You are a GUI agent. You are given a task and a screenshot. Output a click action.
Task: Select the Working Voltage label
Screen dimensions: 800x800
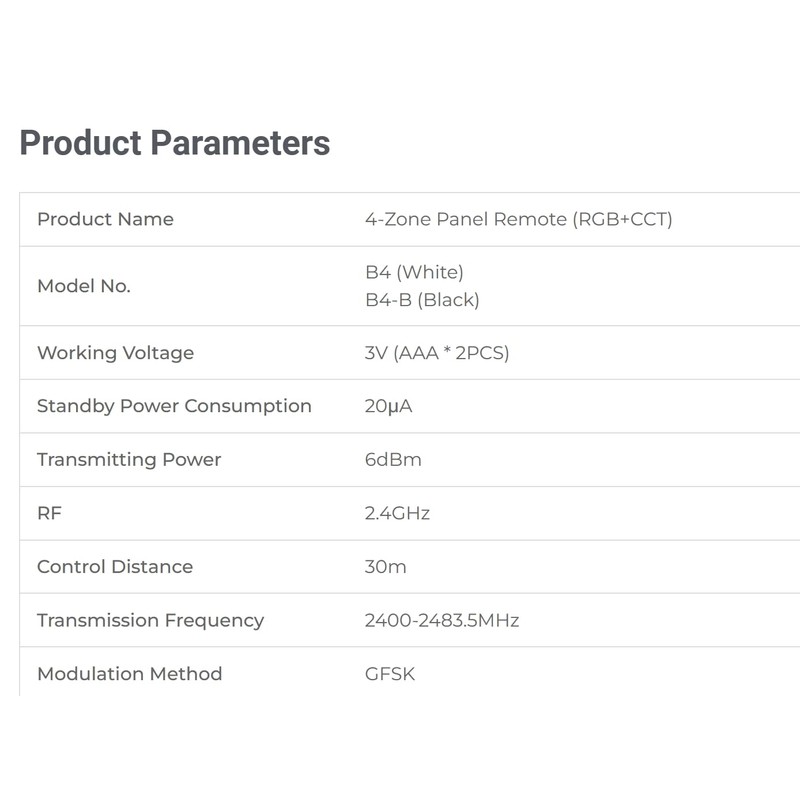(x=115, y=353)
